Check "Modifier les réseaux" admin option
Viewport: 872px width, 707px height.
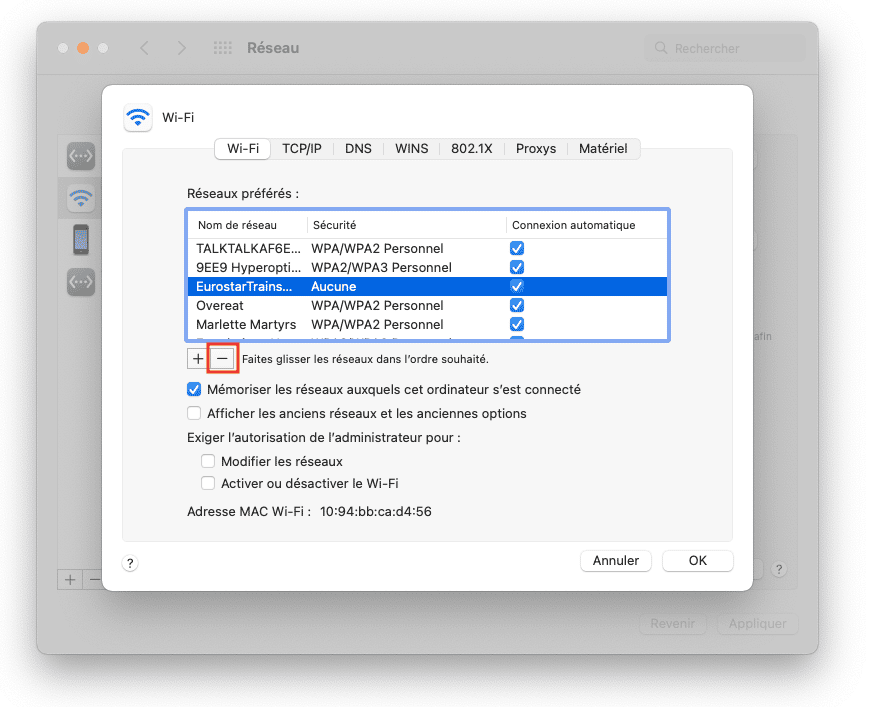click(x=208, y=461)
